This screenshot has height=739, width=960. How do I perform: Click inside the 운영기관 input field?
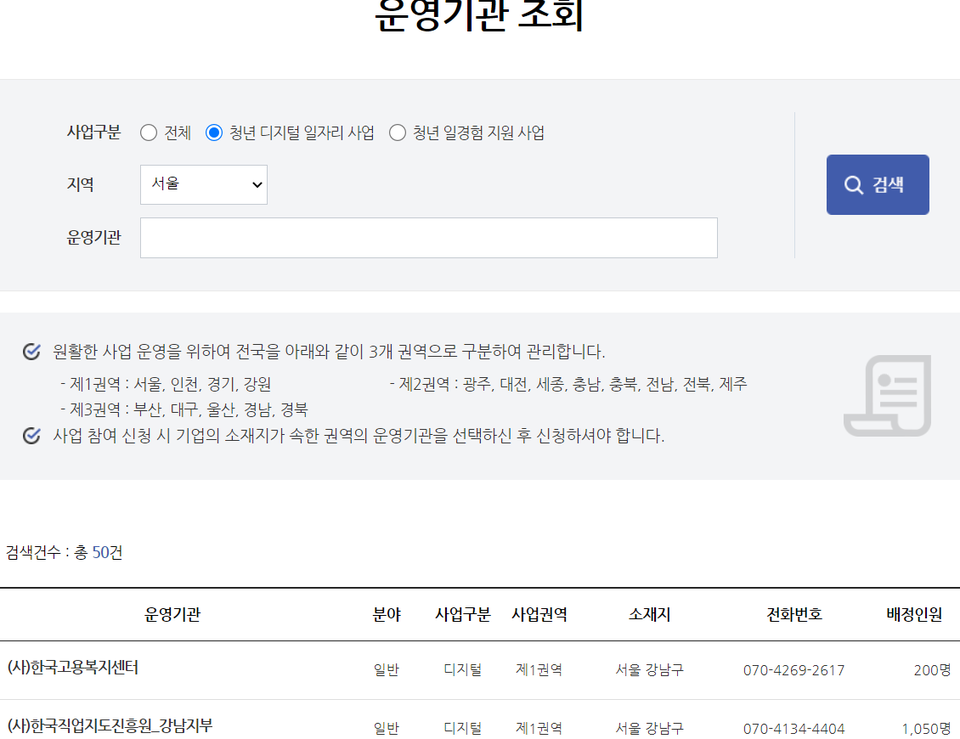428,237
